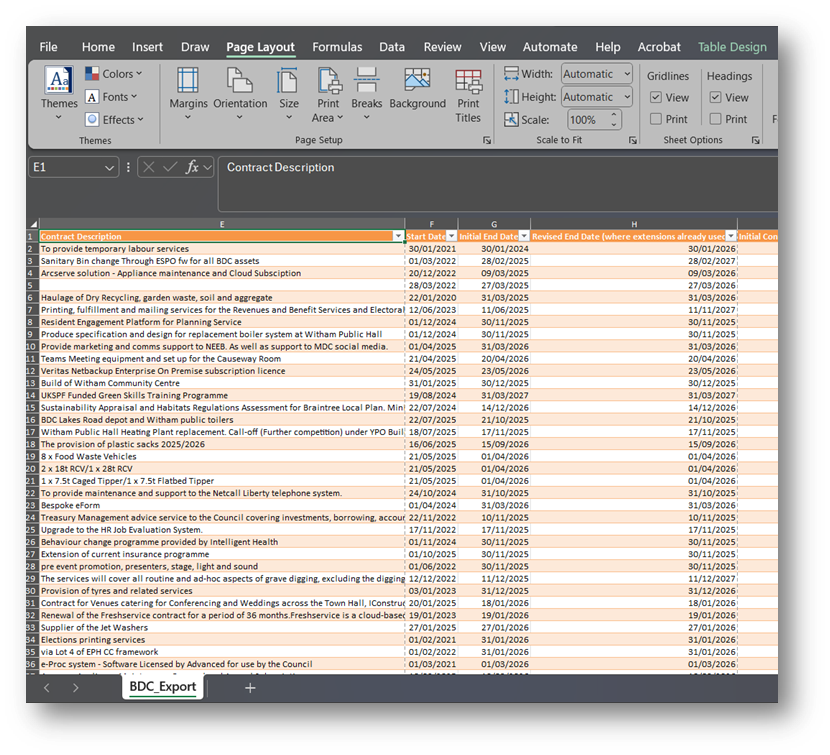
Task: Open Print Area options
Action: pyautogui.click(x=327, y=90)
